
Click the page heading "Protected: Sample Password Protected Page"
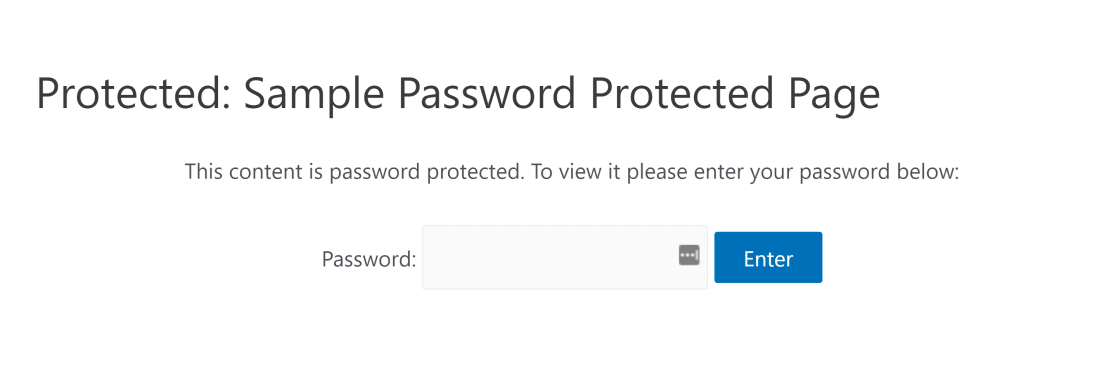[x=458, y=94]
